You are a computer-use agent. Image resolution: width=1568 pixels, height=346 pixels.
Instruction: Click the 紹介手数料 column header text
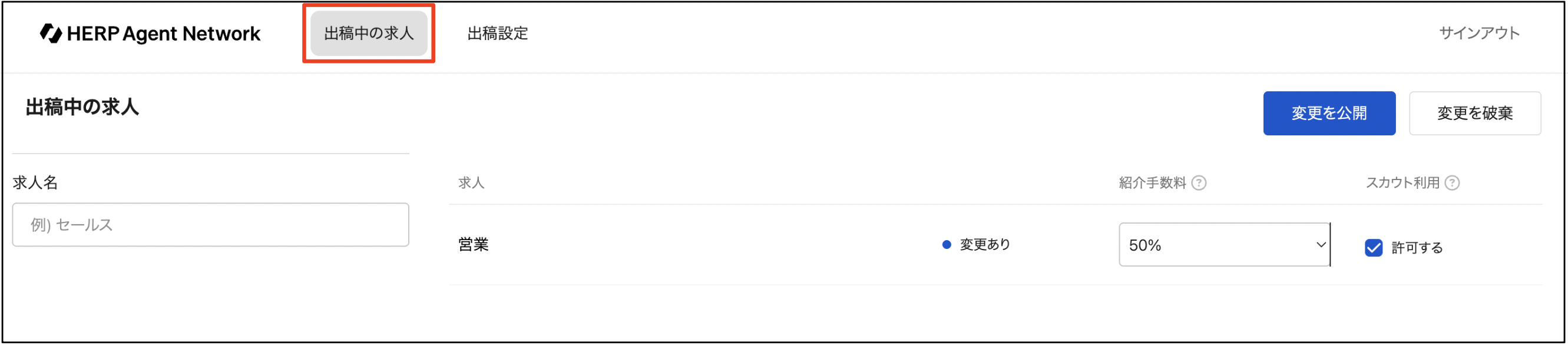pos(1152,183)
